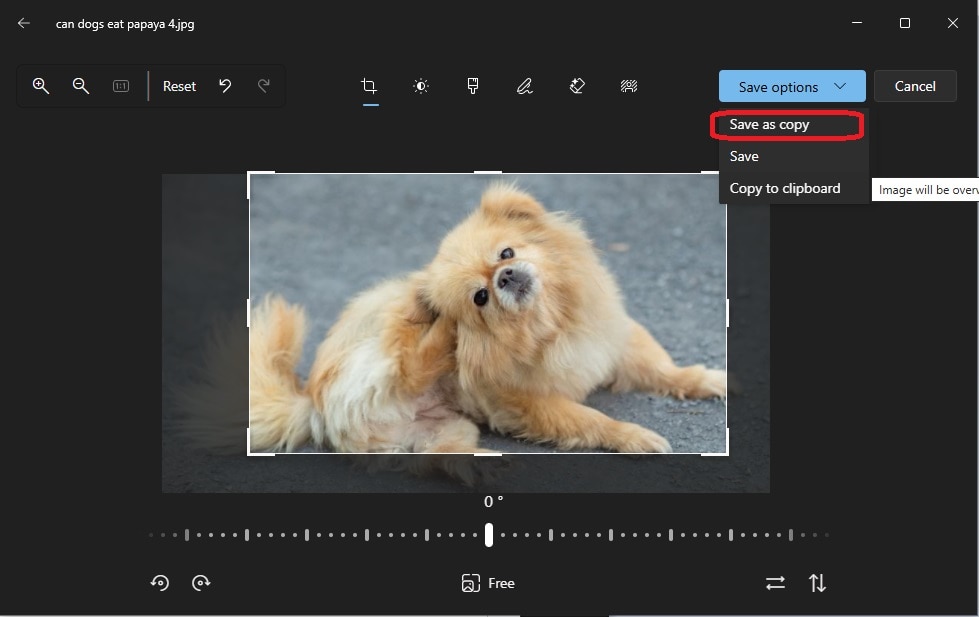Image resolution: width=979 pixels, height=617 pixels.
Task: Redo the last edit
Action: point(263,86)
